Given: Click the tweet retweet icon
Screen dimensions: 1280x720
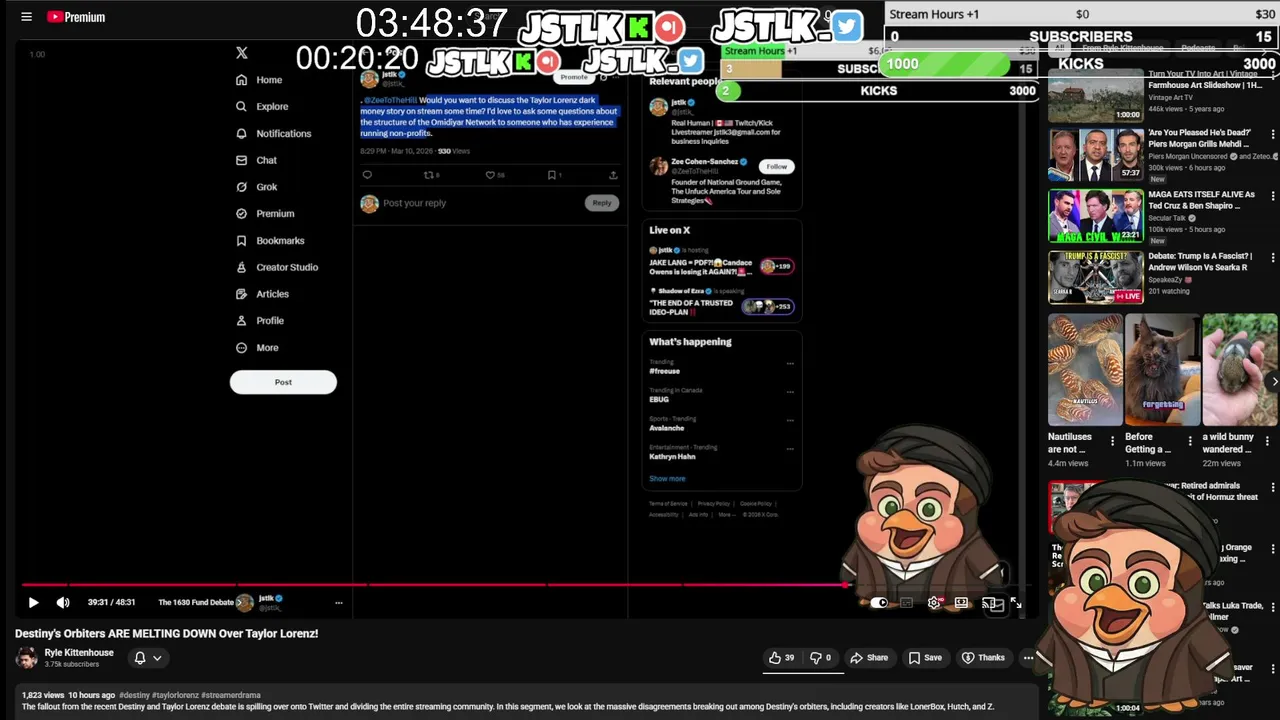Looking at the screenshot, I should [431, 175].
